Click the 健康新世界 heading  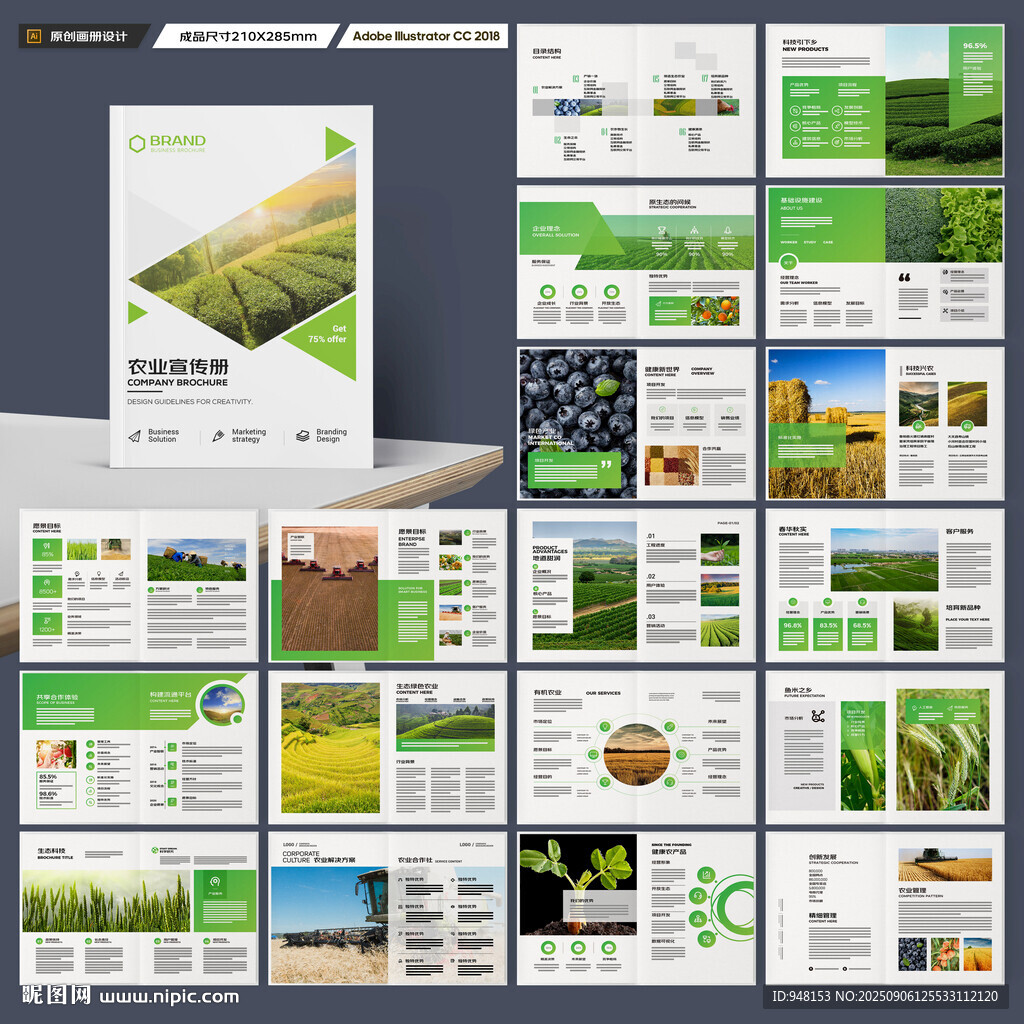662,369
